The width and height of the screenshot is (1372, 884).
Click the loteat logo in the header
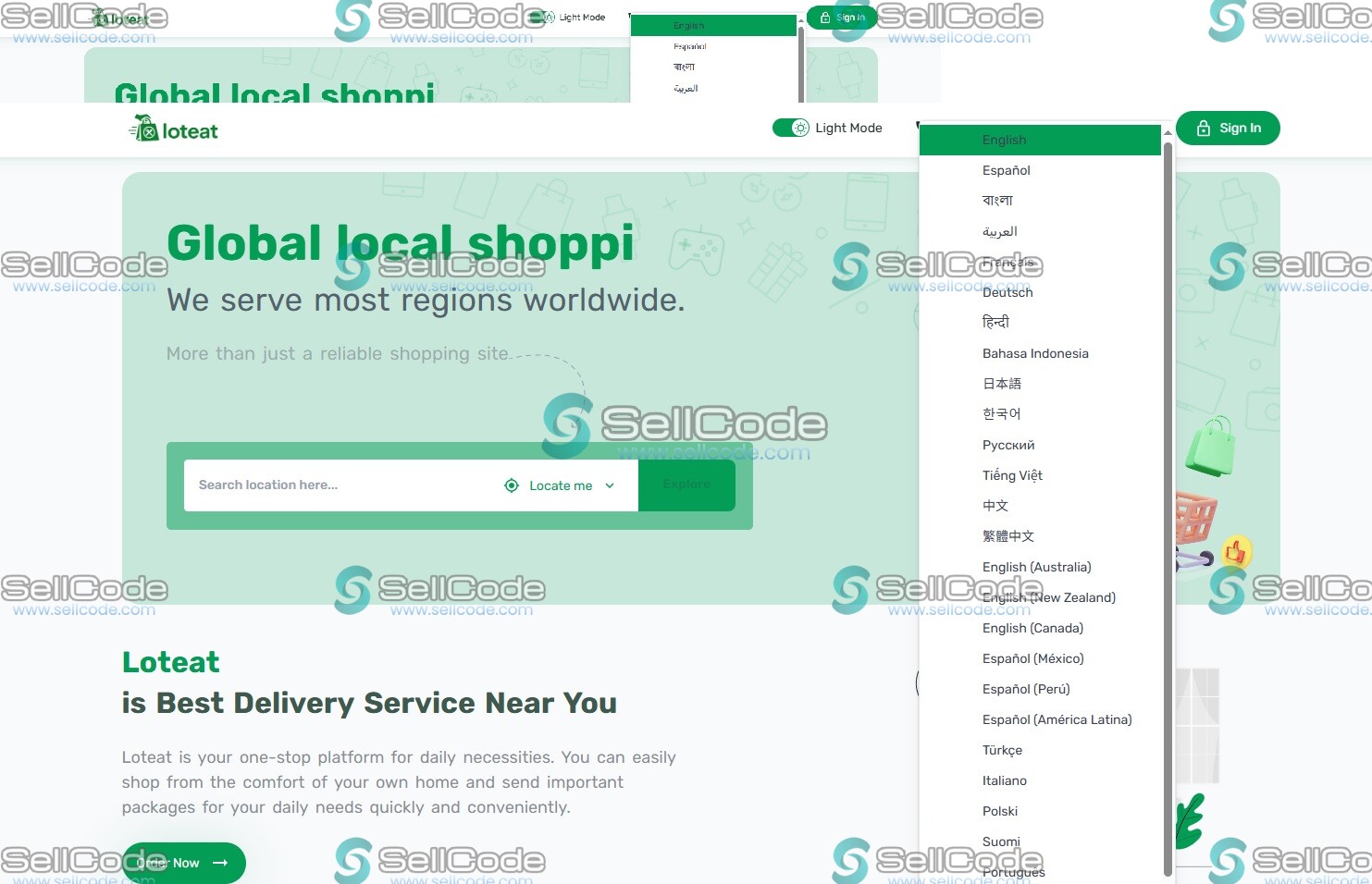click(174, 129)
